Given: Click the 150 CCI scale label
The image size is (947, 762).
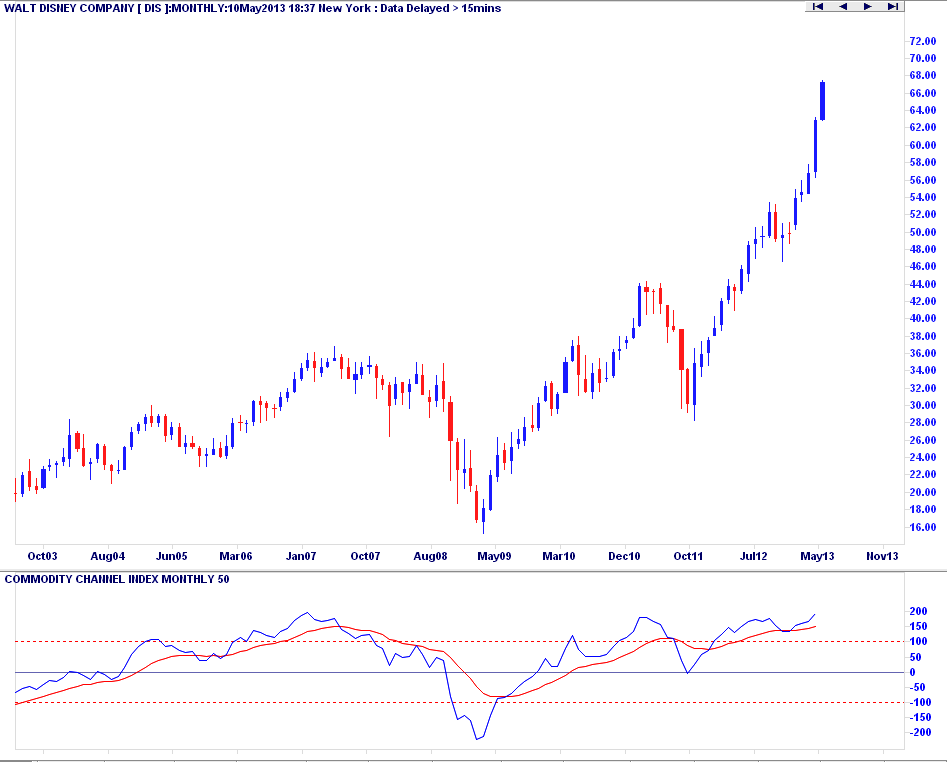Looking at the screenshot, I should (919, 627).
